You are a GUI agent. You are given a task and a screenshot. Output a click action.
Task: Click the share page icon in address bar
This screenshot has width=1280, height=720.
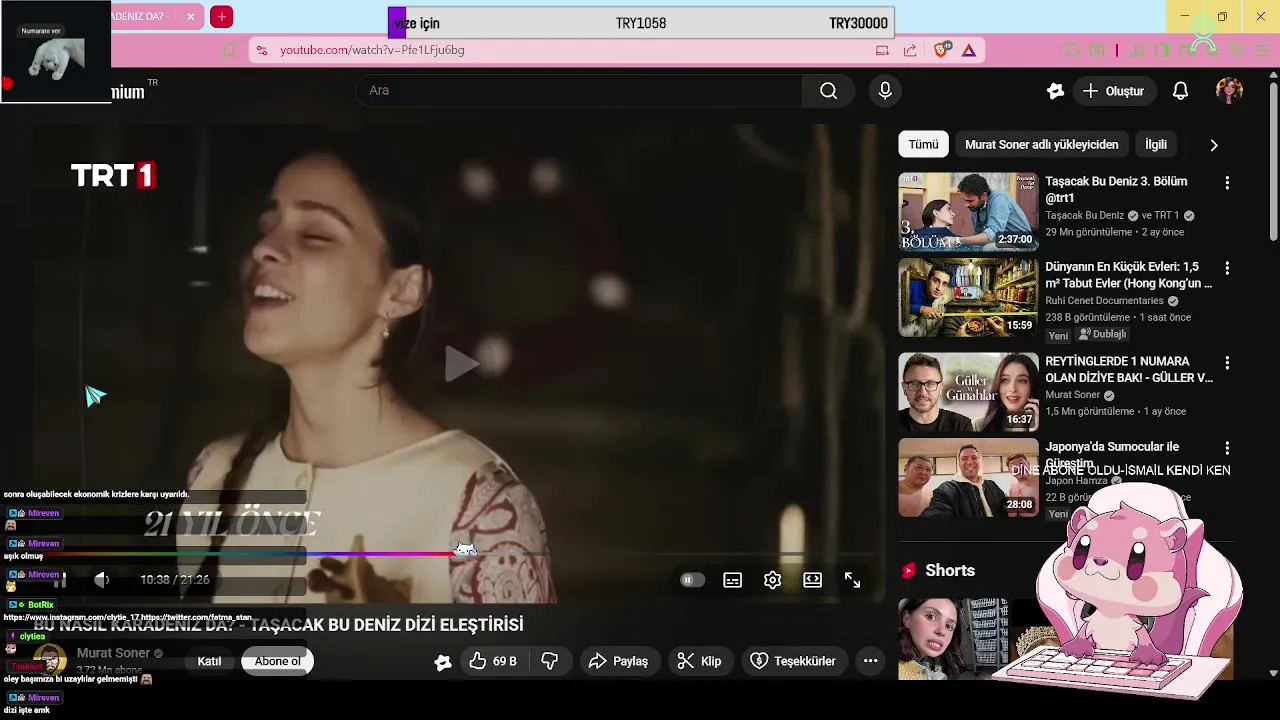point(910,50)
